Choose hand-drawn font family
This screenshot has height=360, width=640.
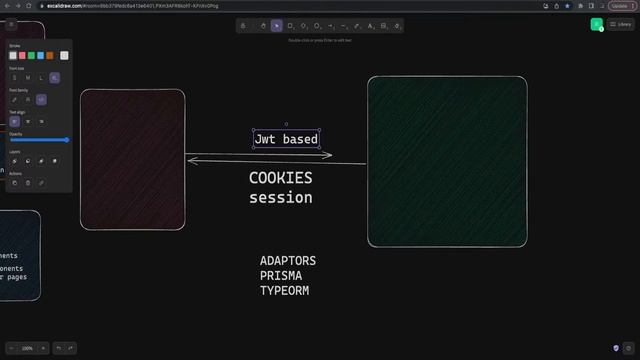(14, 100)
